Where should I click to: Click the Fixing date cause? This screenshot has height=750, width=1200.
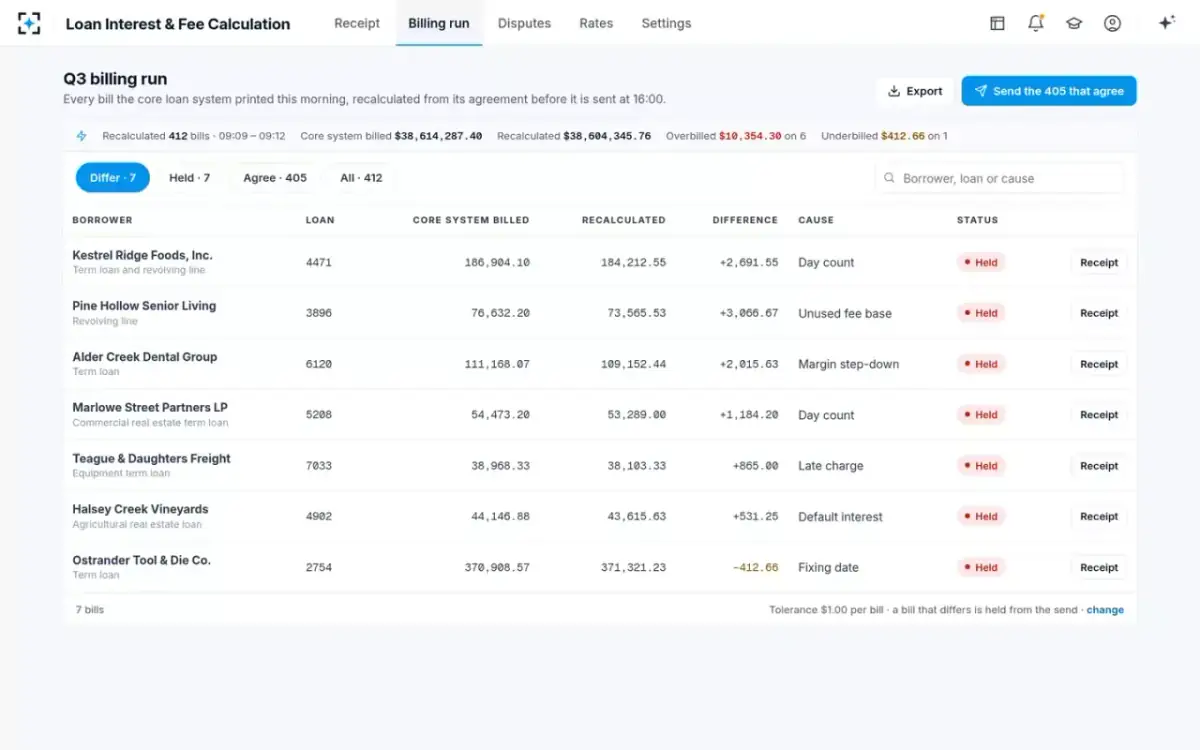pos(828,568)
